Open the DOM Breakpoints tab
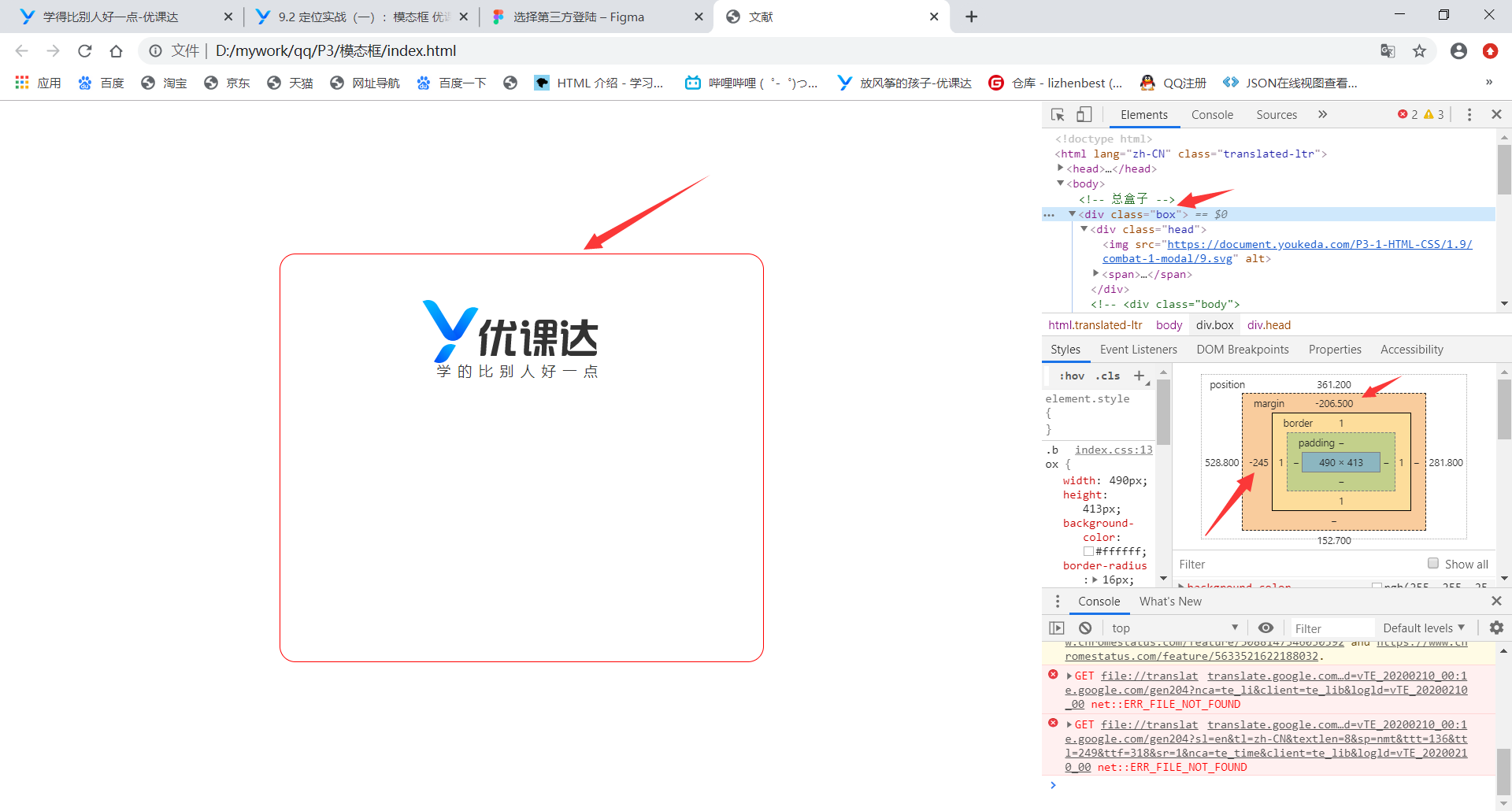1512x811 pixels. 1242,350
